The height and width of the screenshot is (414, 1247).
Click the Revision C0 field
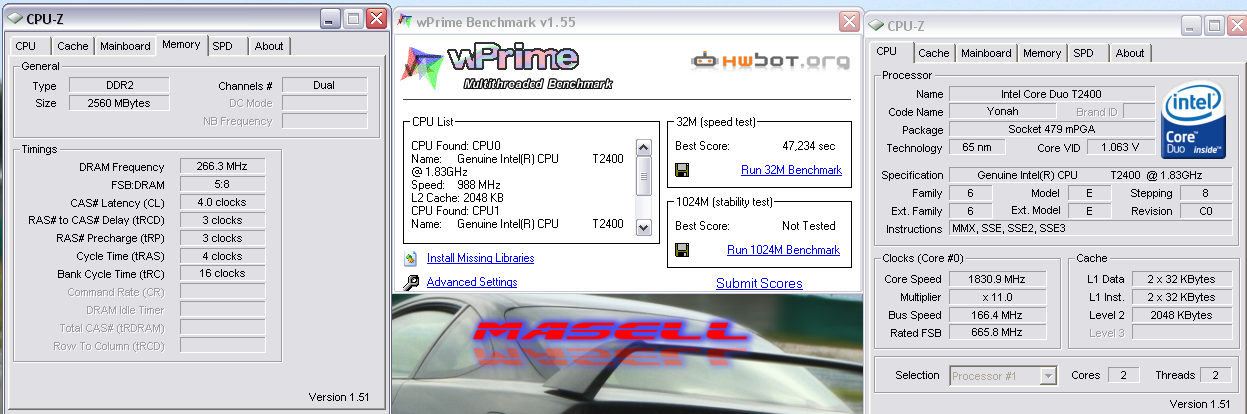click(1207, 211)
